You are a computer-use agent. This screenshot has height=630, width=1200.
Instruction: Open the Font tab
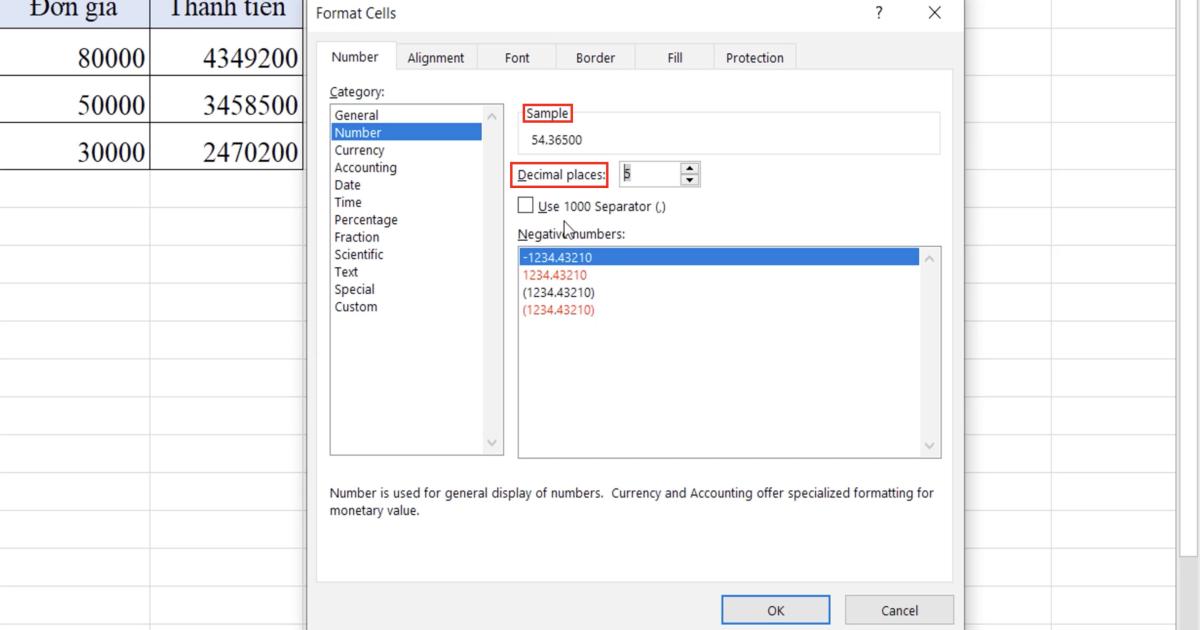(516, 57)
